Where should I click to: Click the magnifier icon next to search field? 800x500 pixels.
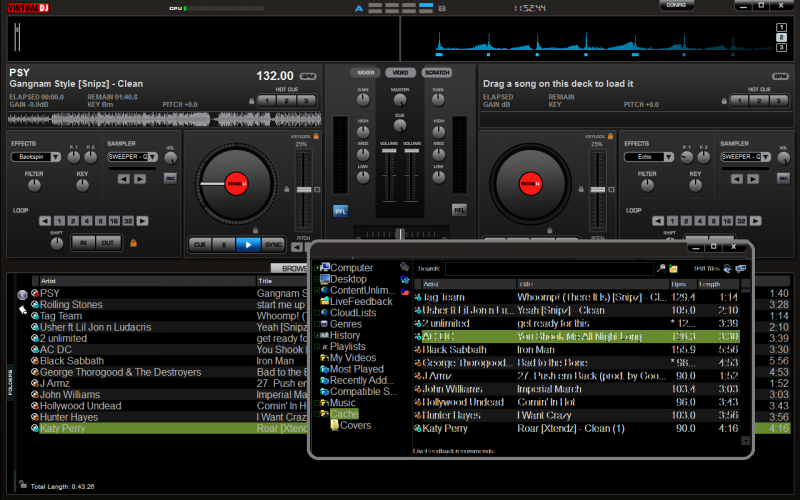pos(660,269)
